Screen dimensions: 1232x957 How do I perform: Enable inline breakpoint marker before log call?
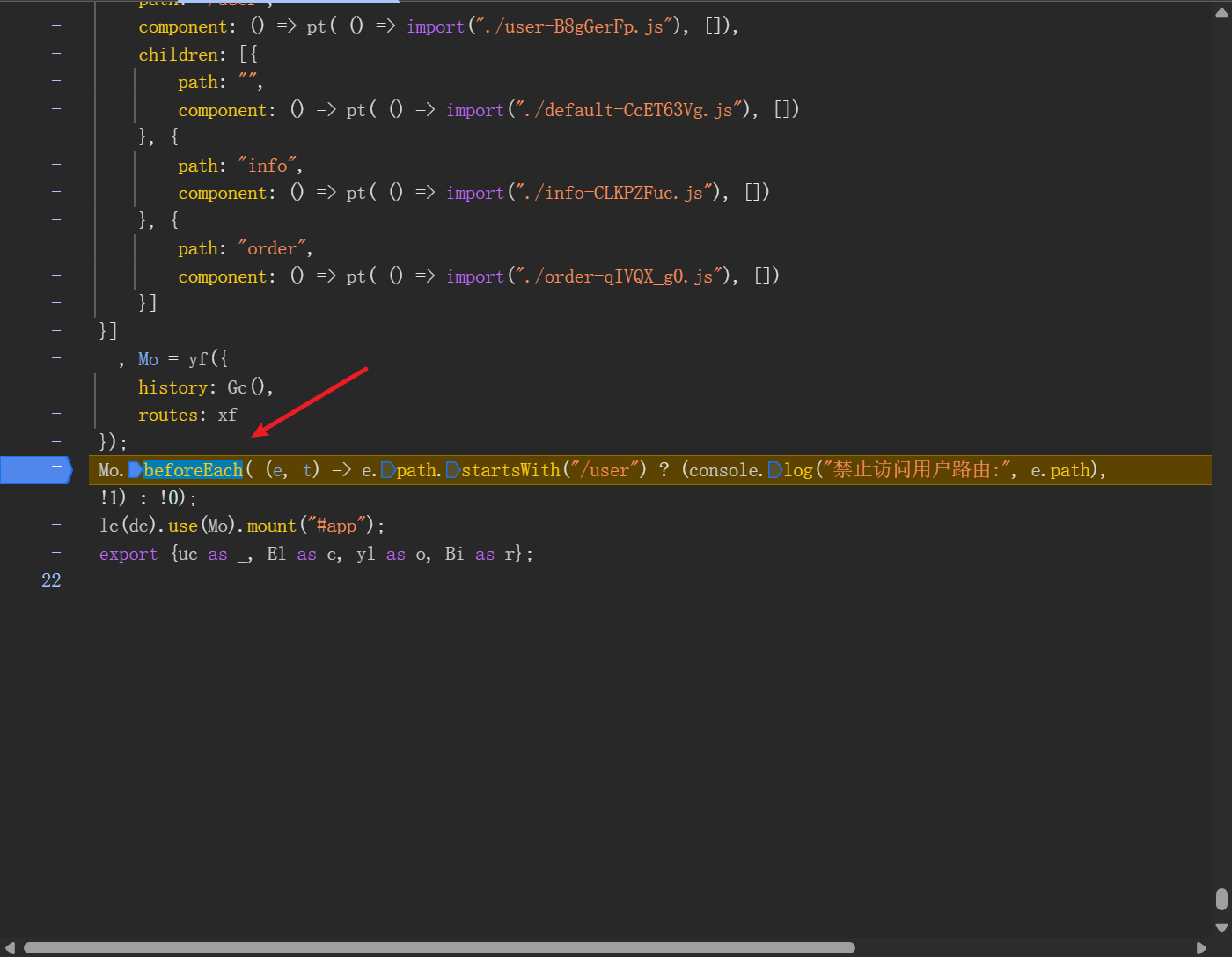click(775, 470)
